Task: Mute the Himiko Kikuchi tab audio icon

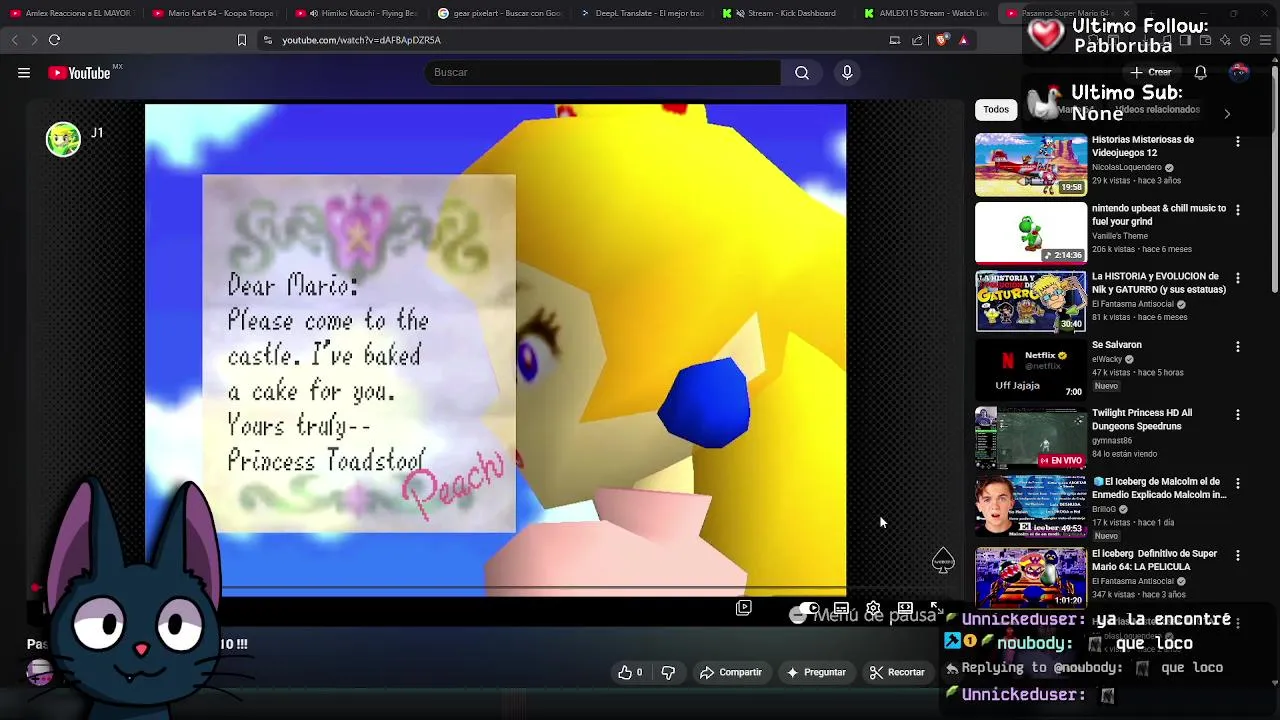Action: (314, 13)
